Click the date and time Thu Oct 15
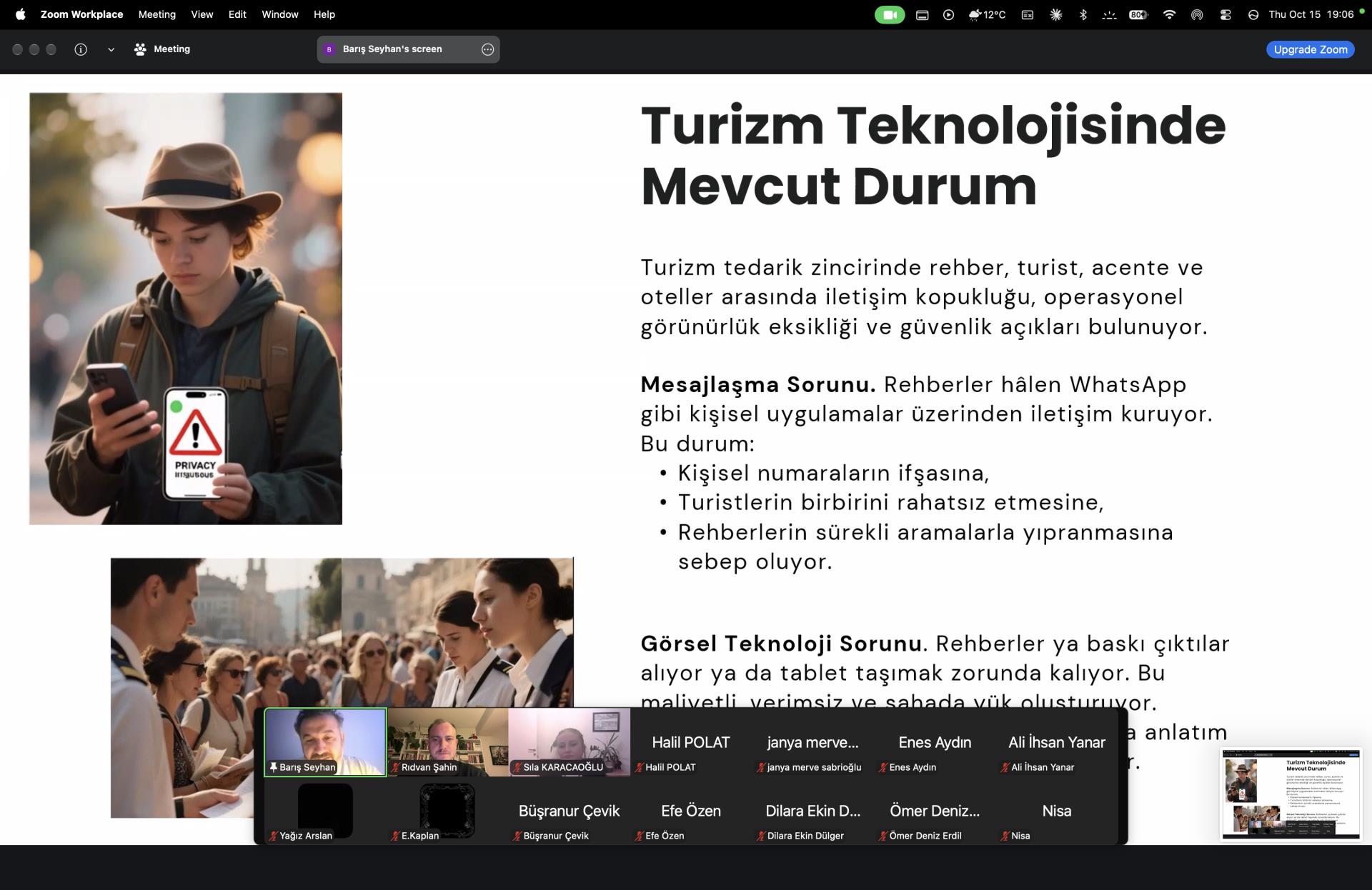The width and height of the screenshot is (1372, 890). pos(1311,14)
